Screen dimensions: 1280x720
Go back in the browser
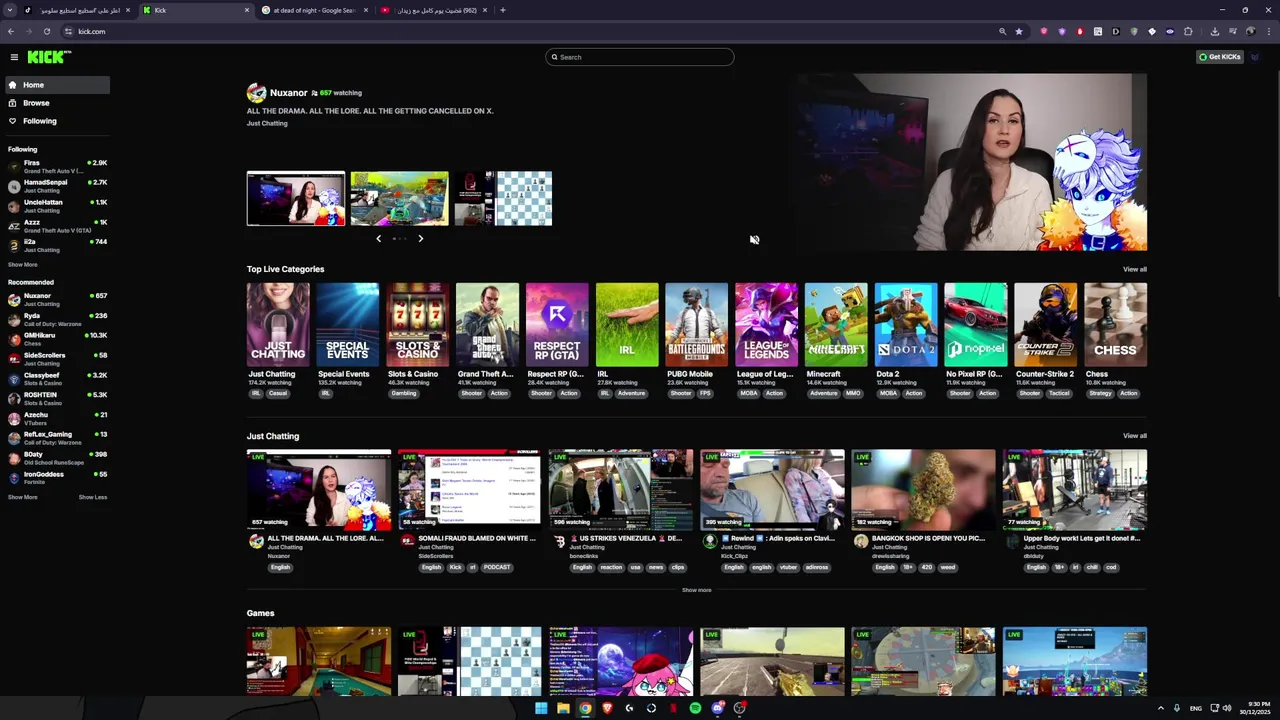coord(10,31)
